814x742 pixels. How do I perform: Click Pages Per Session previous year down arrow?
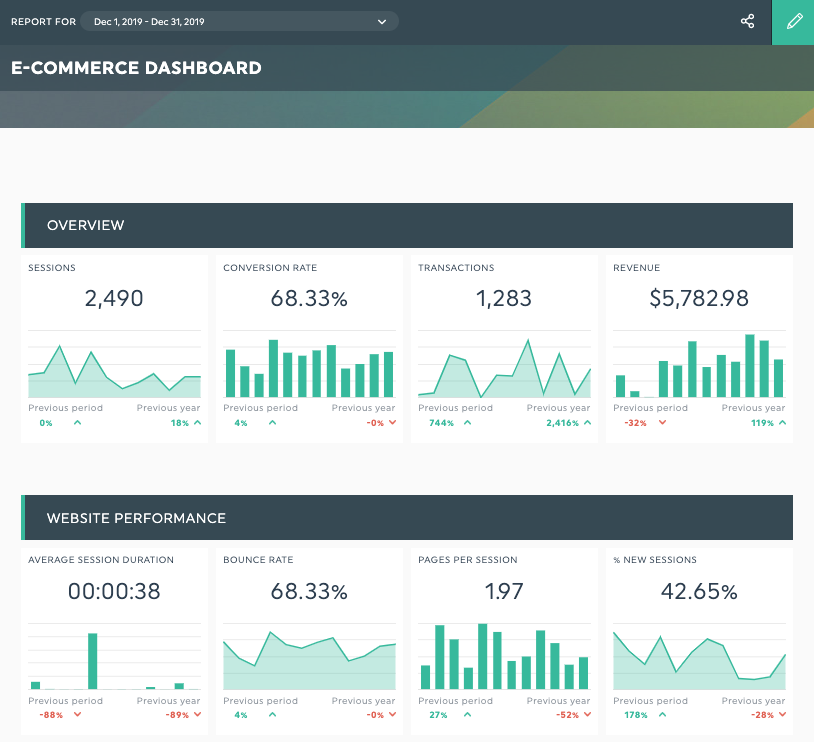click(588, 714)
